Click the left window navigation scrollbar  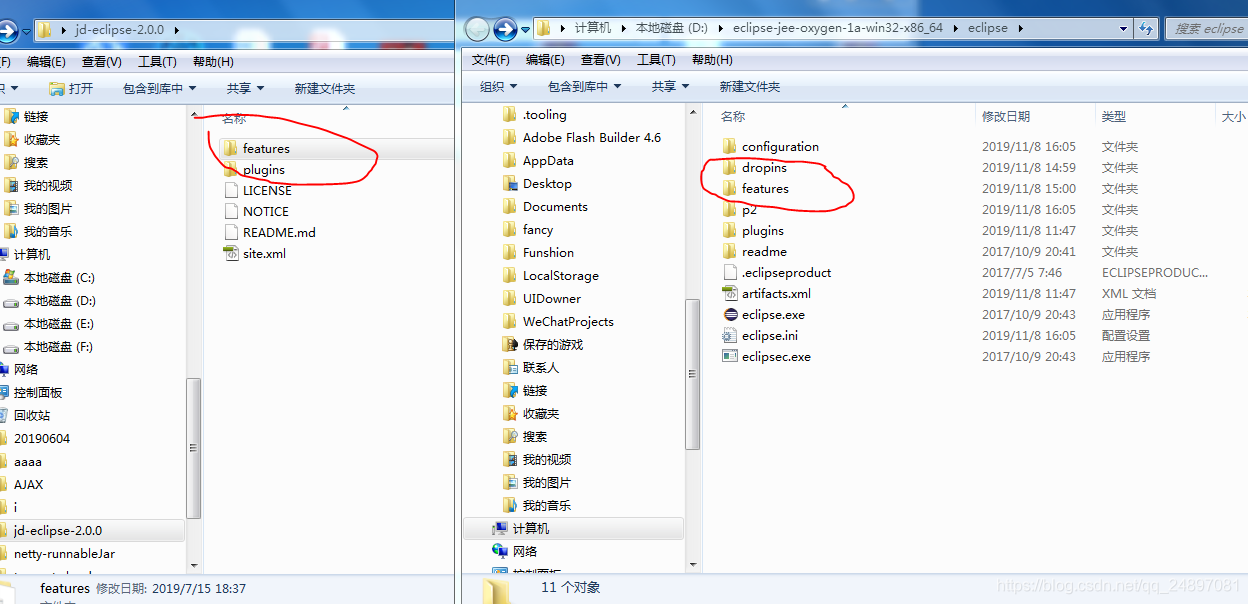pyautogui.click(x=195, y=448)
